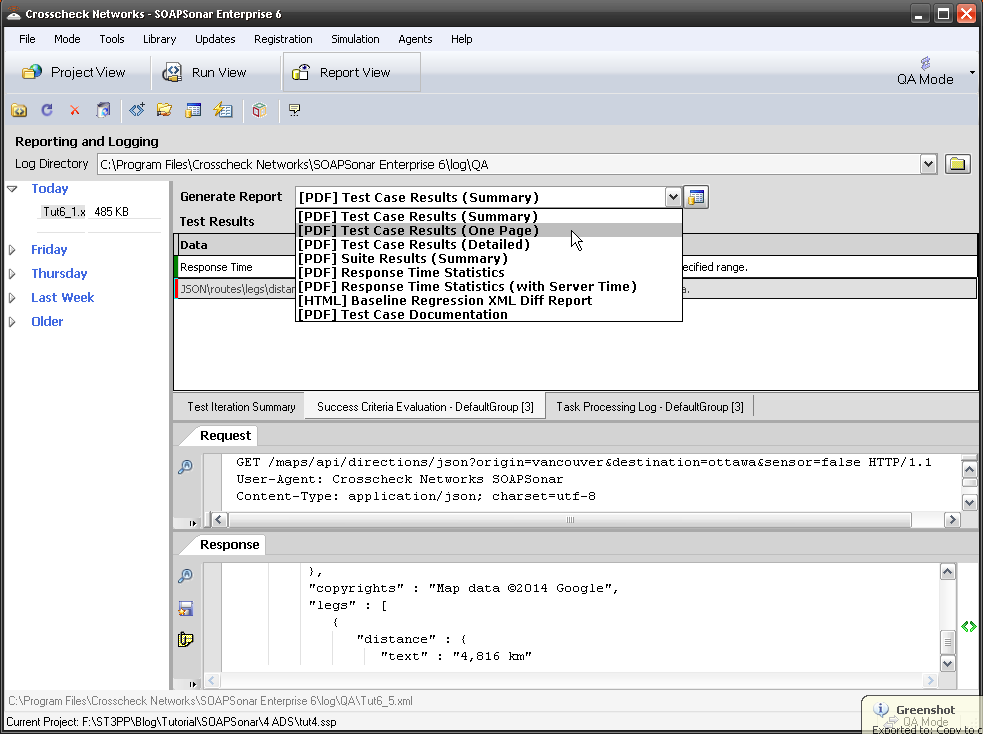Screen dimensions: 983x734
Task: Choose [PDF] Response Time Statistics option
Action: [488, 272]
